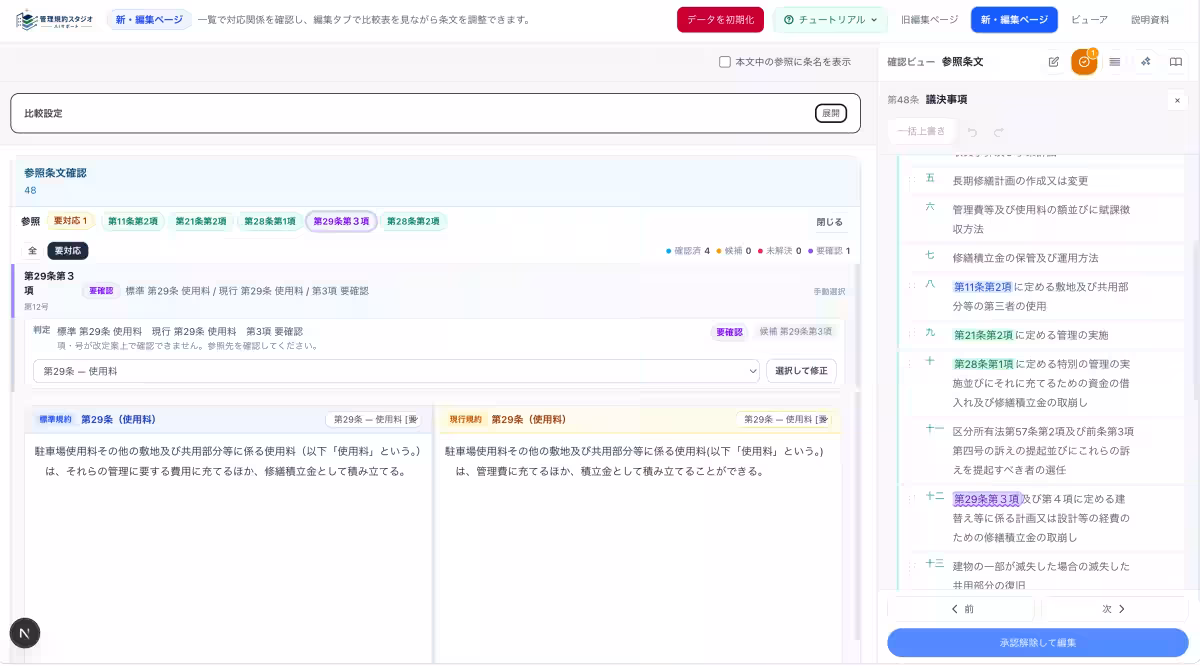Switch to 旧編集ページ tab
This screenshot has width=1200, height=666.
(x=929, y=19)
